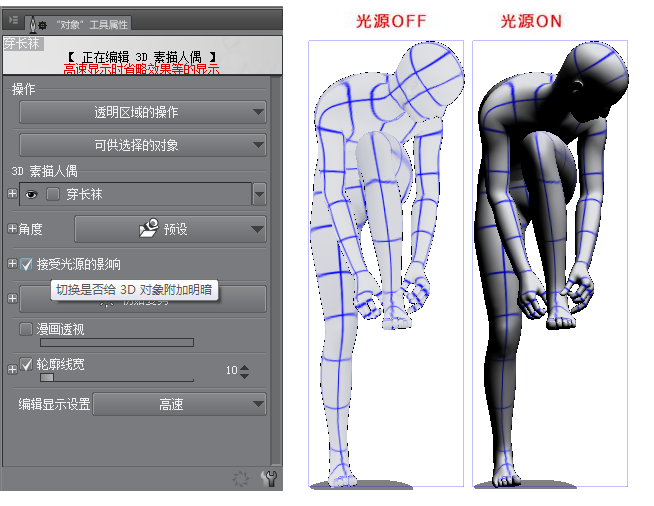Click the object tool icon in tab

[x=37, y=25]
